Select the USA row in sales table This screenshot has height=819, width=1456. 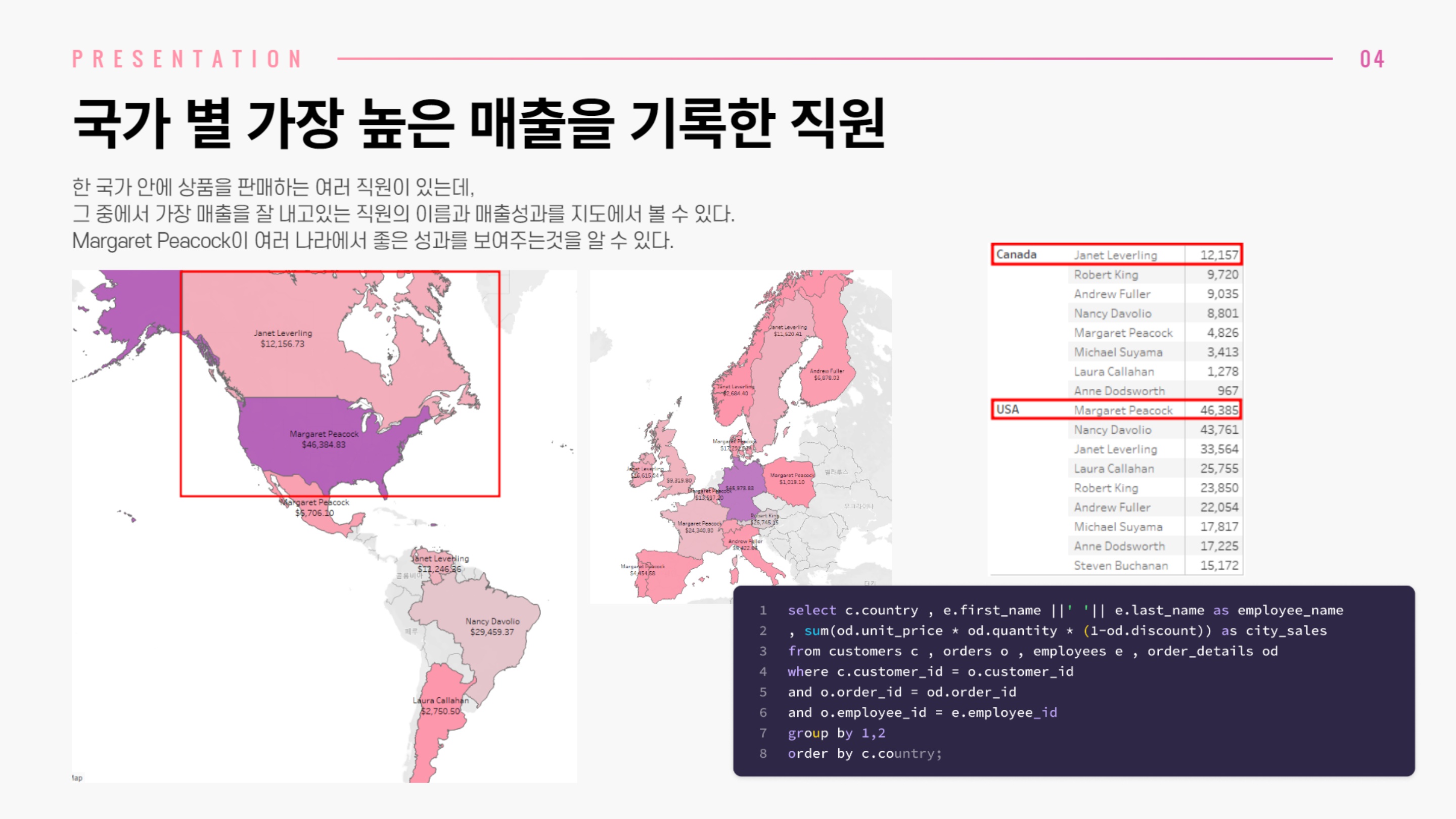click(1116, 410)
